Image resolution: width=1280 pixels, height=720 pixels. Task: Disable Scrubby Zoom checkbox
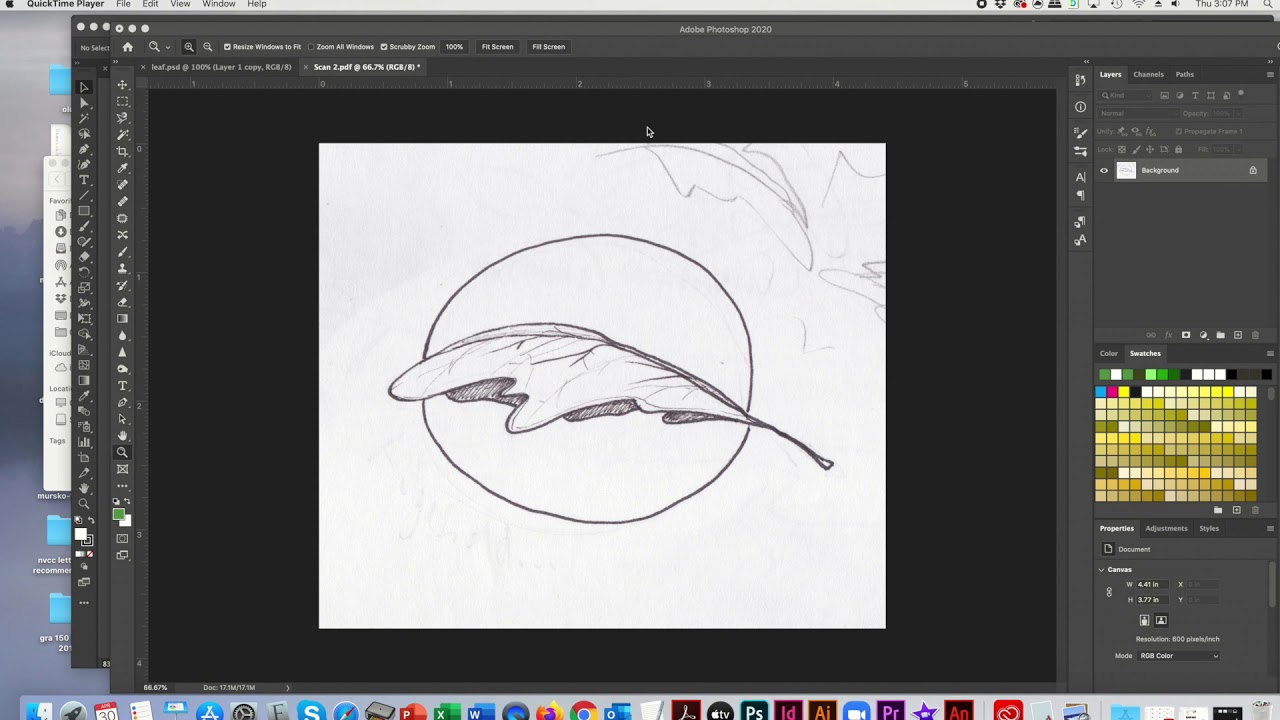coord(384,47)
